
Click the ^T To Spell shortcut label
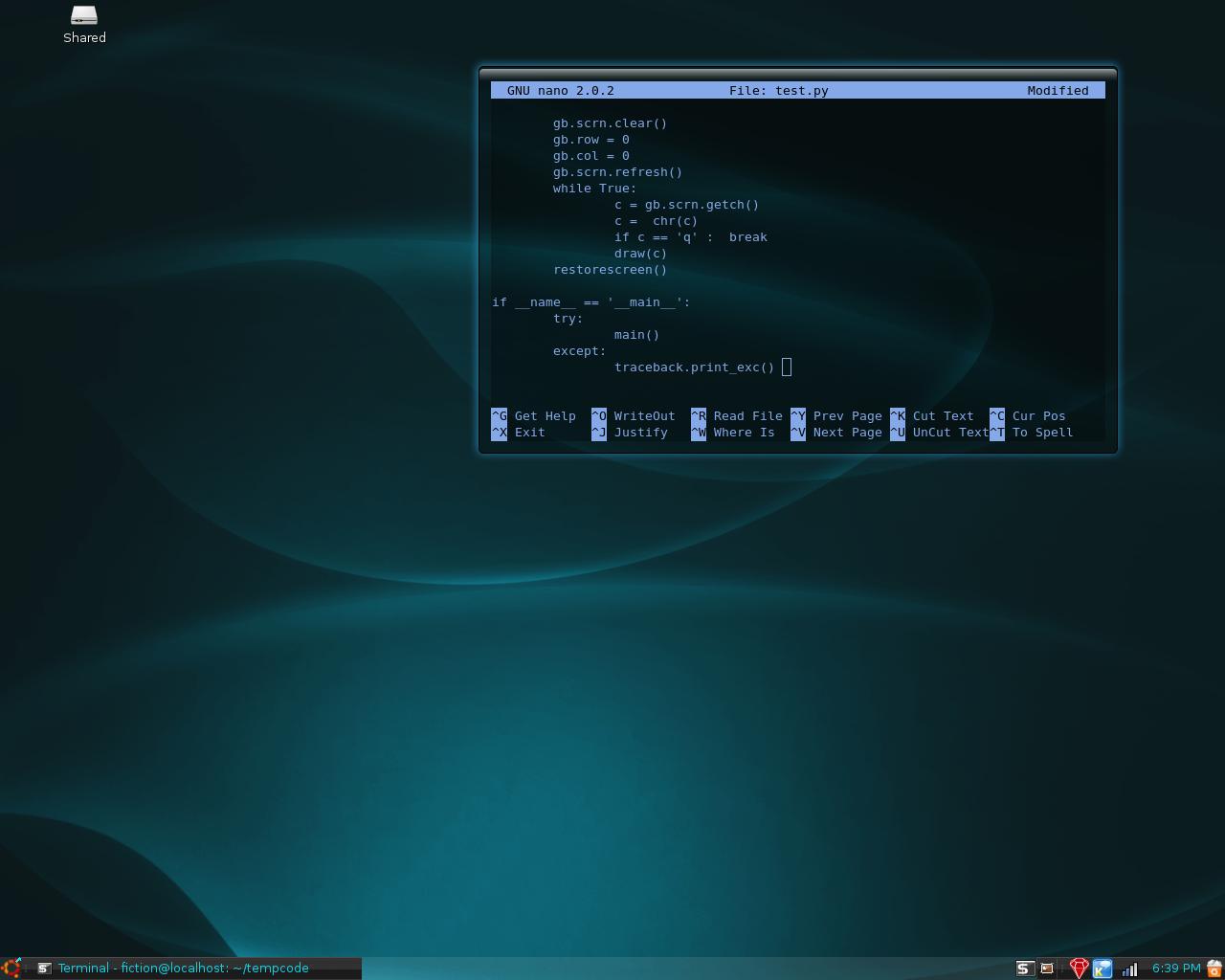pyautogui.click(x=1032, y=432)
